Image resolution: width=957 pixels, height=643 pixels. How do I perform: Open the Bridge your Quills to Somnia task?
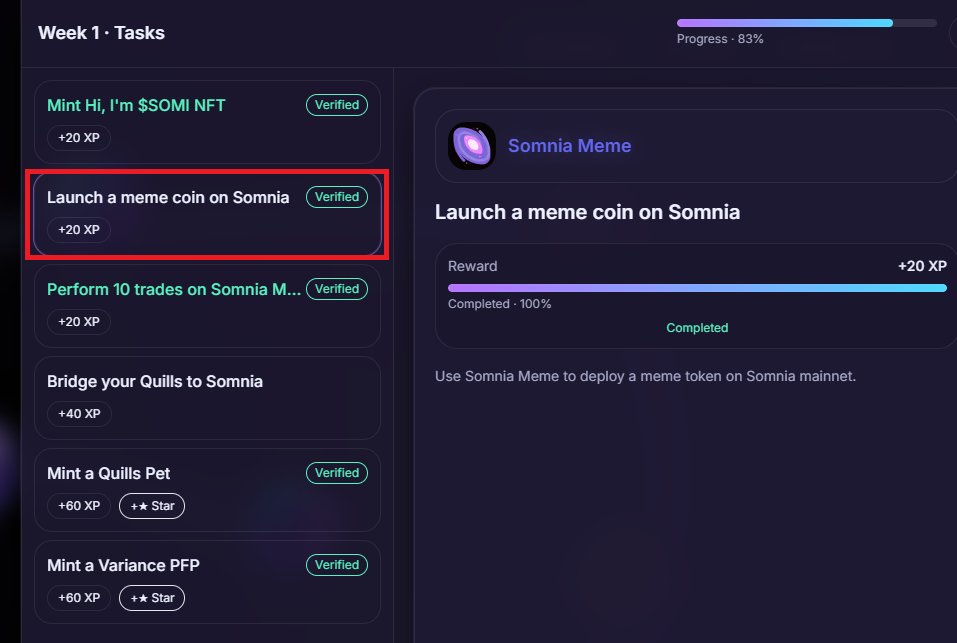[x=208, y=398]
